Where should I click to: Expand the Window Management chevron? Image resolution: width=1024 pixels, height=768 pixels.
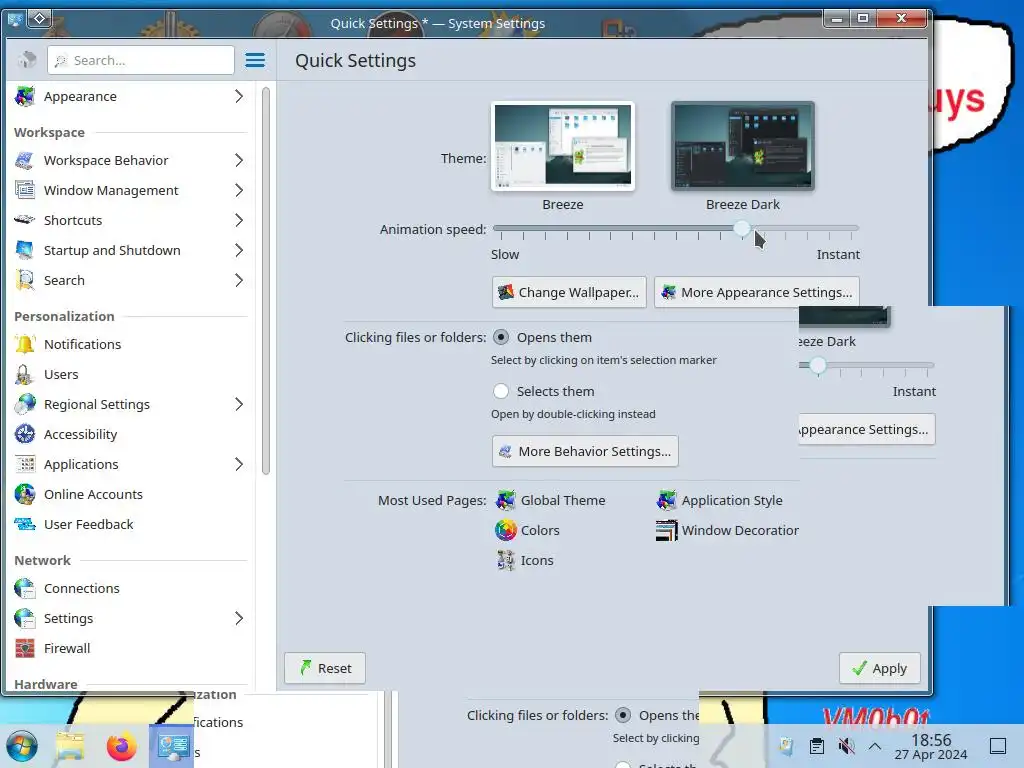[x=239, y=190]
